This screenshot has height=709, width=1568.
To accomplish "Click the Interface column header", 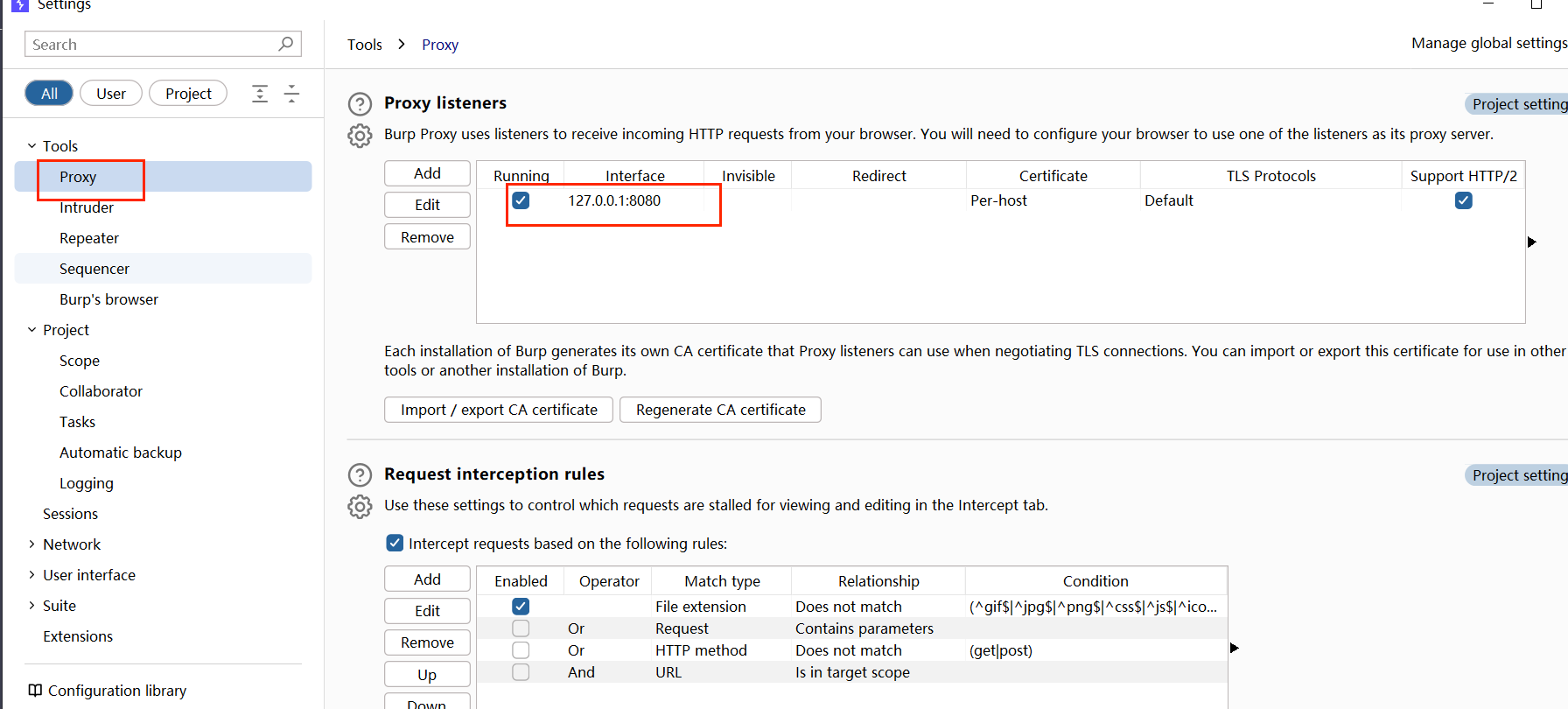I will 634,176.
